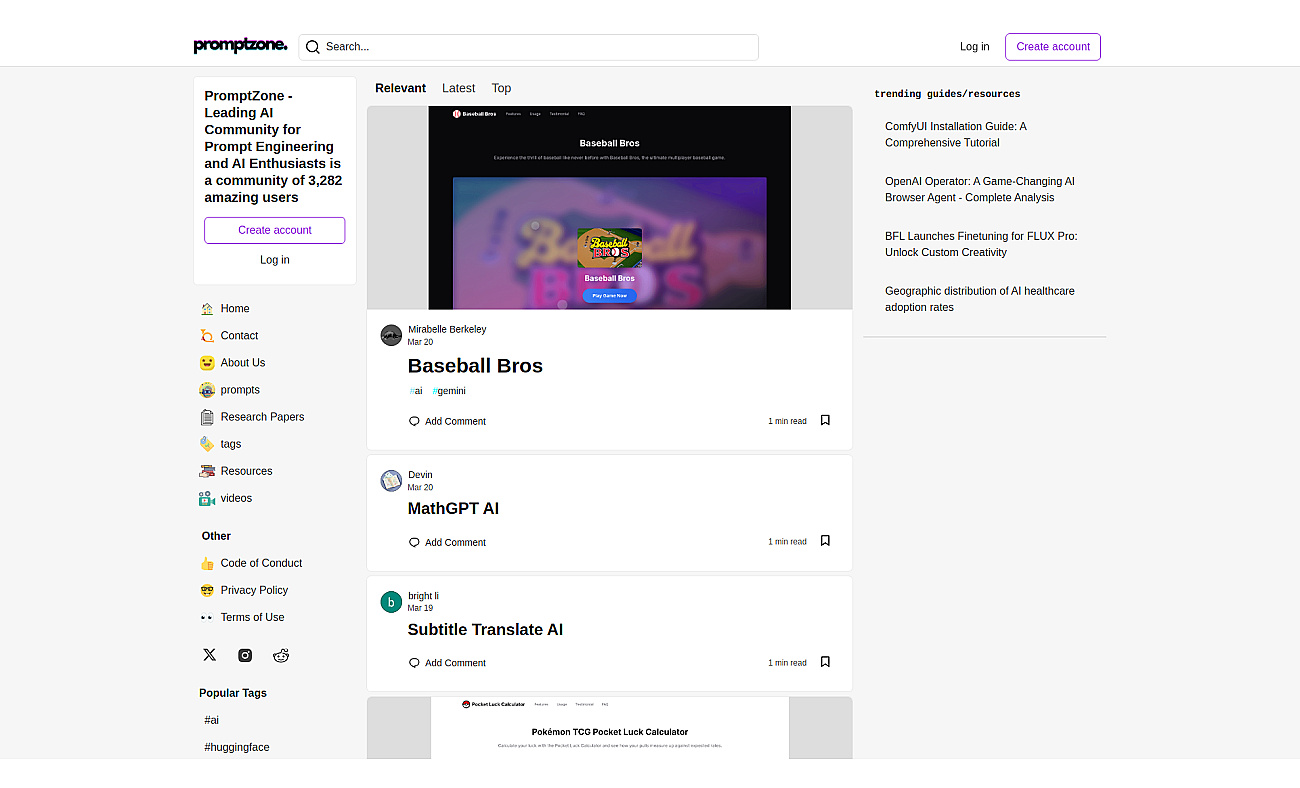Click Devin's avatar

pyautogui.click(x=391, y=481)
